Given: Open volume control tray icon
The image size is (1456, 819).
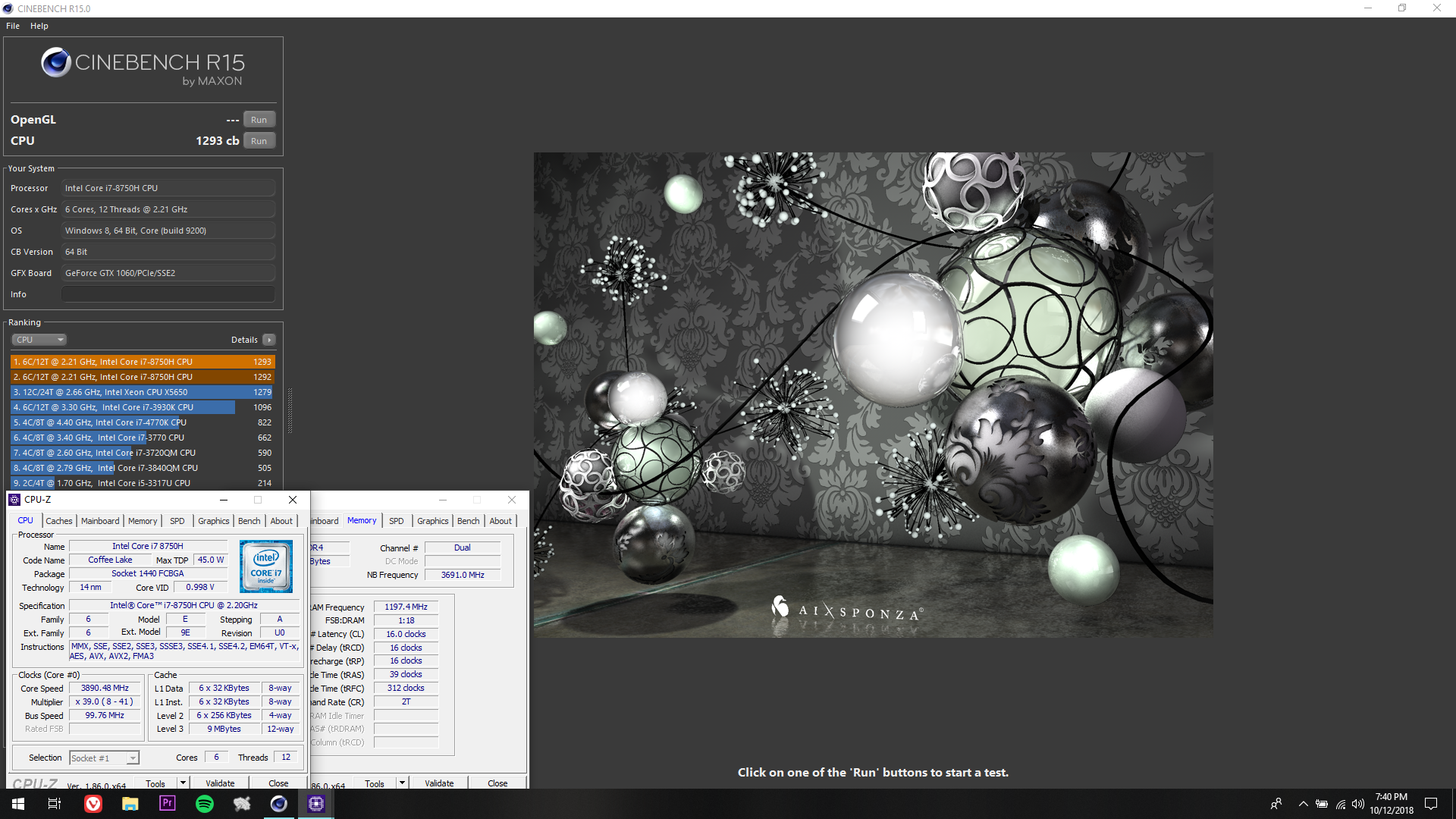Looking at the screenshot, I should [1357, 804].
